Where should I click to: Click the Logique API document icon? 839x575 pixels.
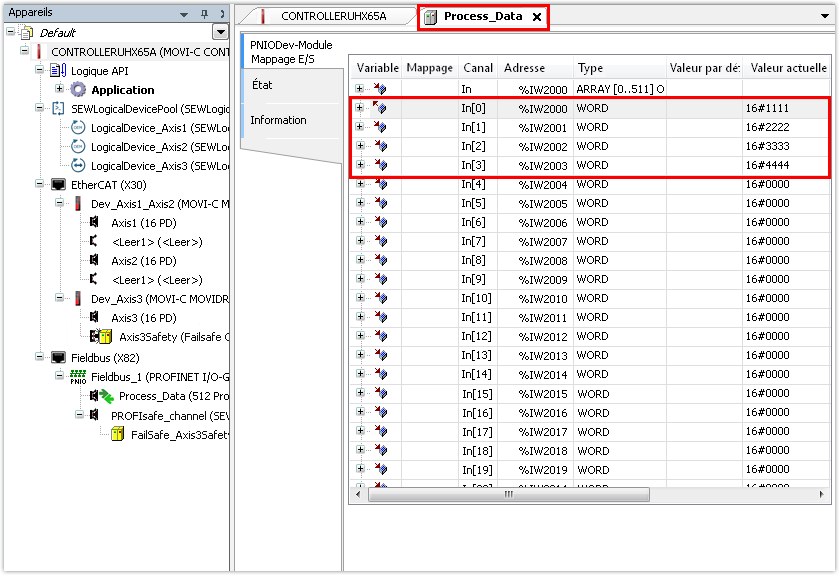click(59, 71)
